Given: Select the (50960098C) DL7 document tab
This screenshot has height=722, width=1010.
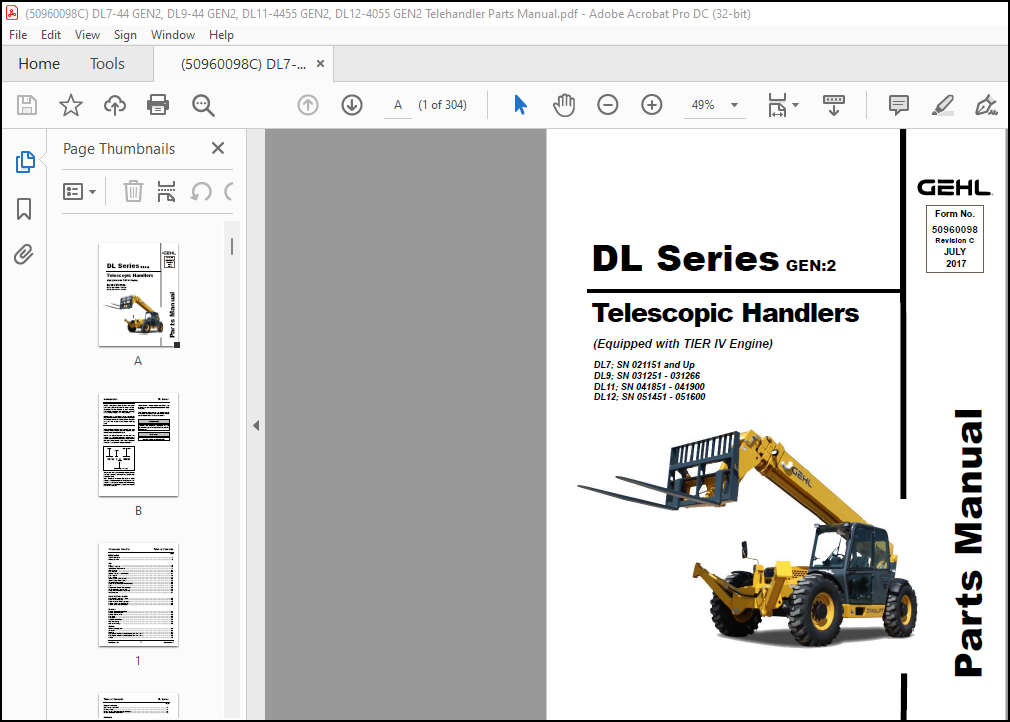Looking at the screenshot, I should tap(243, 64).
